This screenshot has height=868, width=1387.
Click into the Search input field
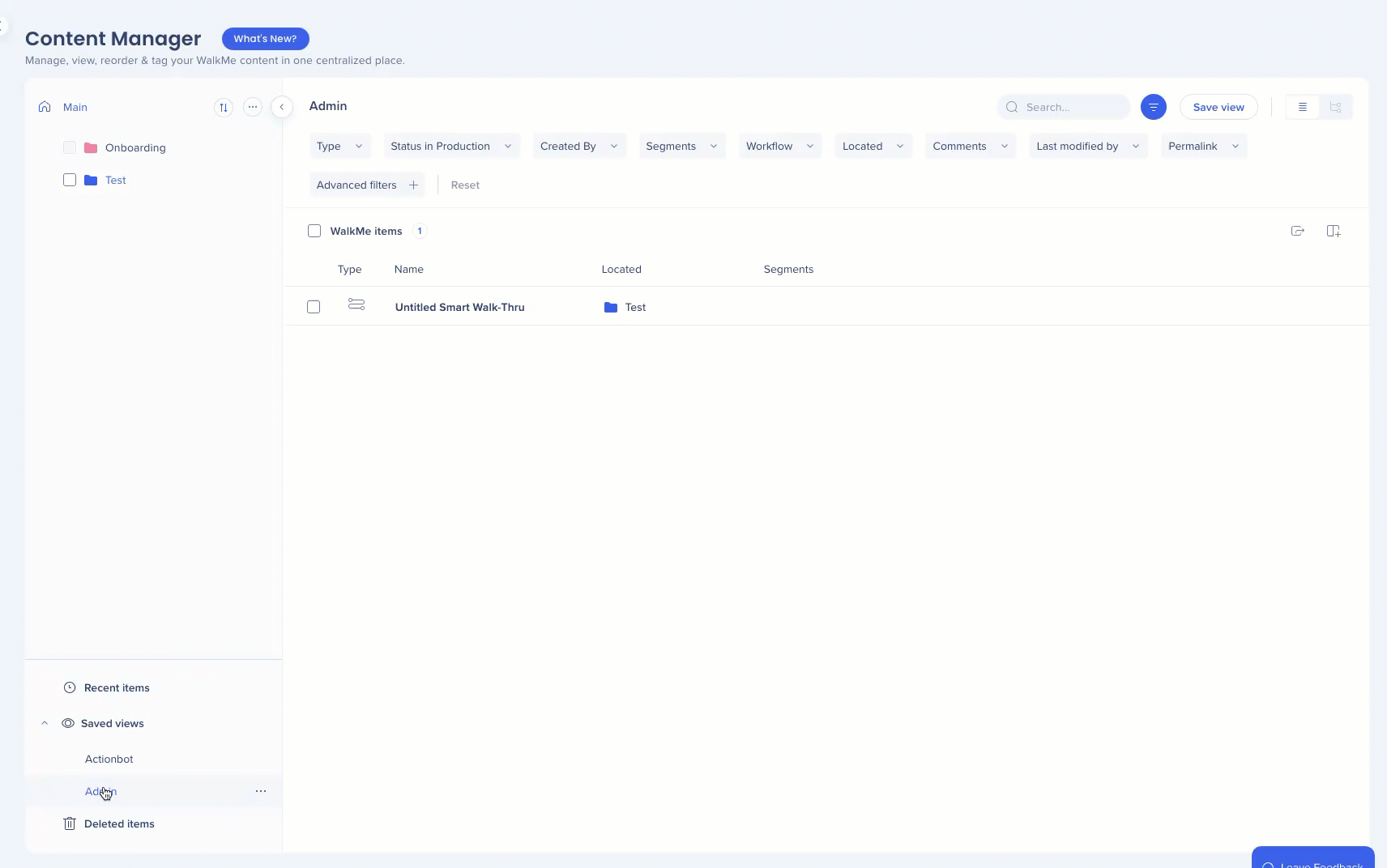coord(1064,107)
